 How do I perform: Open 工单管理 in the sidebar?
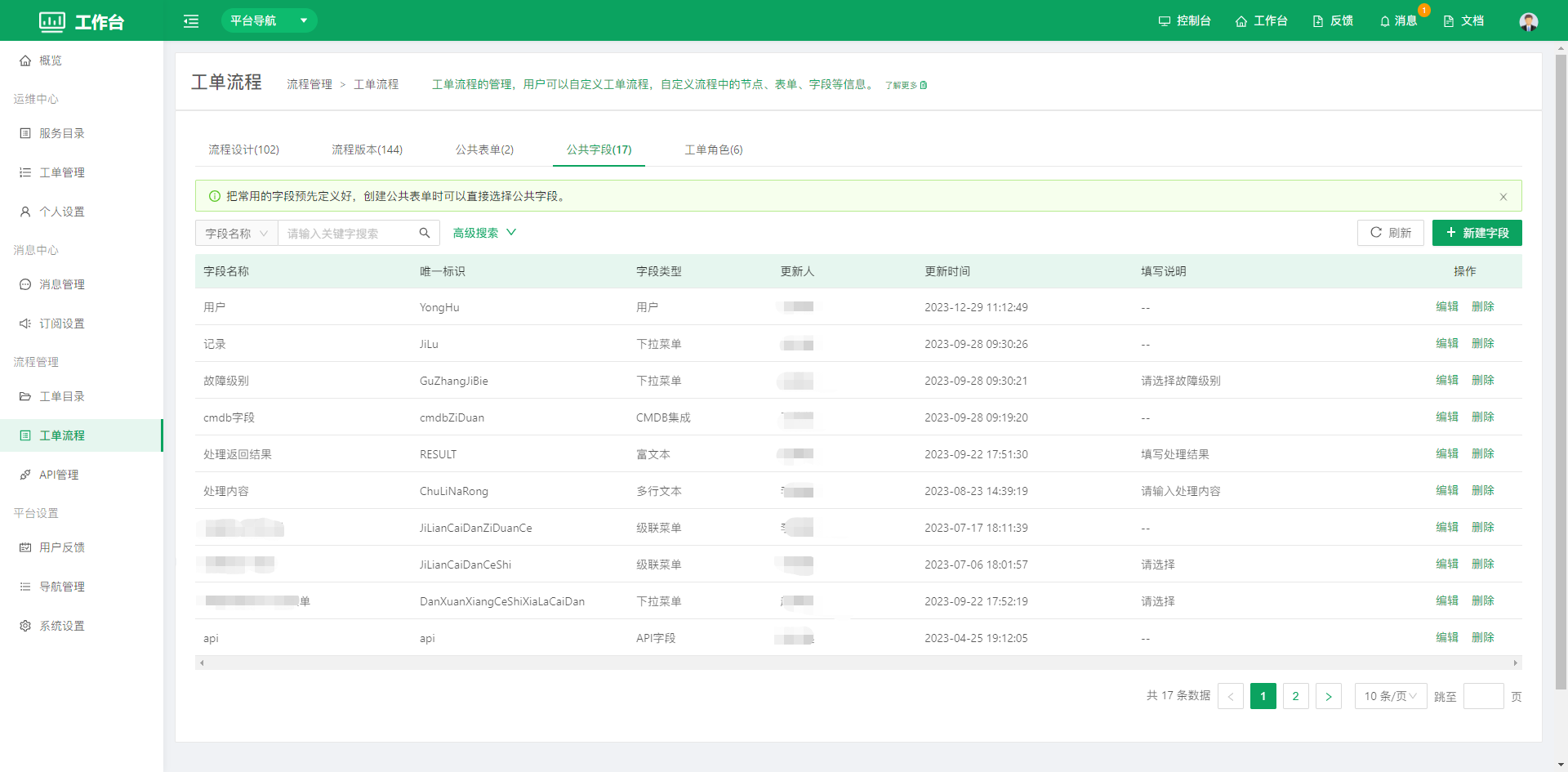coord(82,172)
